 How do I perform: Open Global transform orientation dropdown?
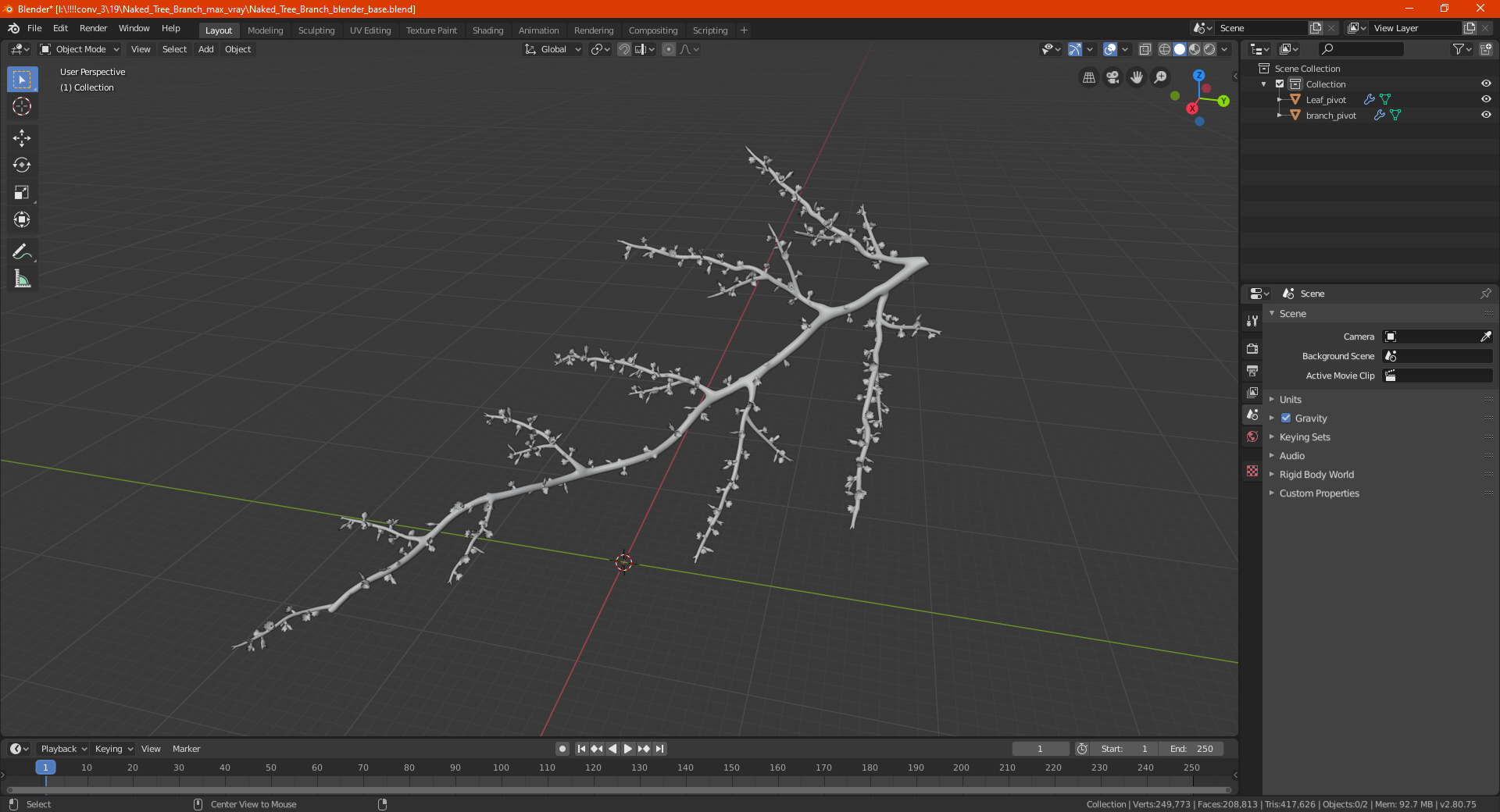(x=553, y=49)
